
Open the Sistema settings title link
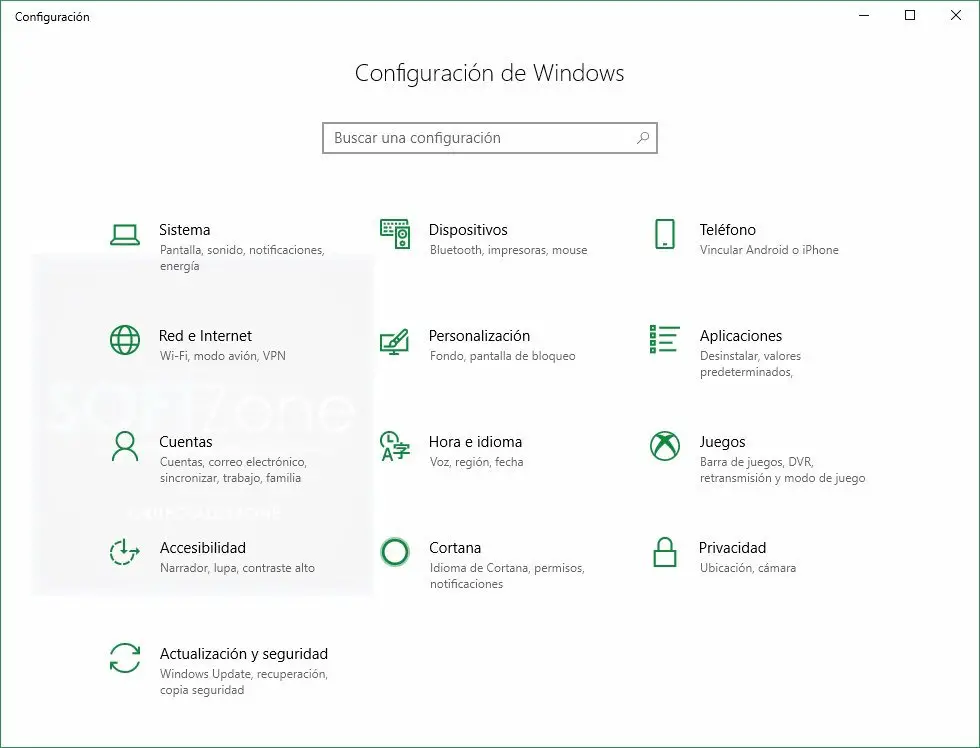click(x=185, y=230)
